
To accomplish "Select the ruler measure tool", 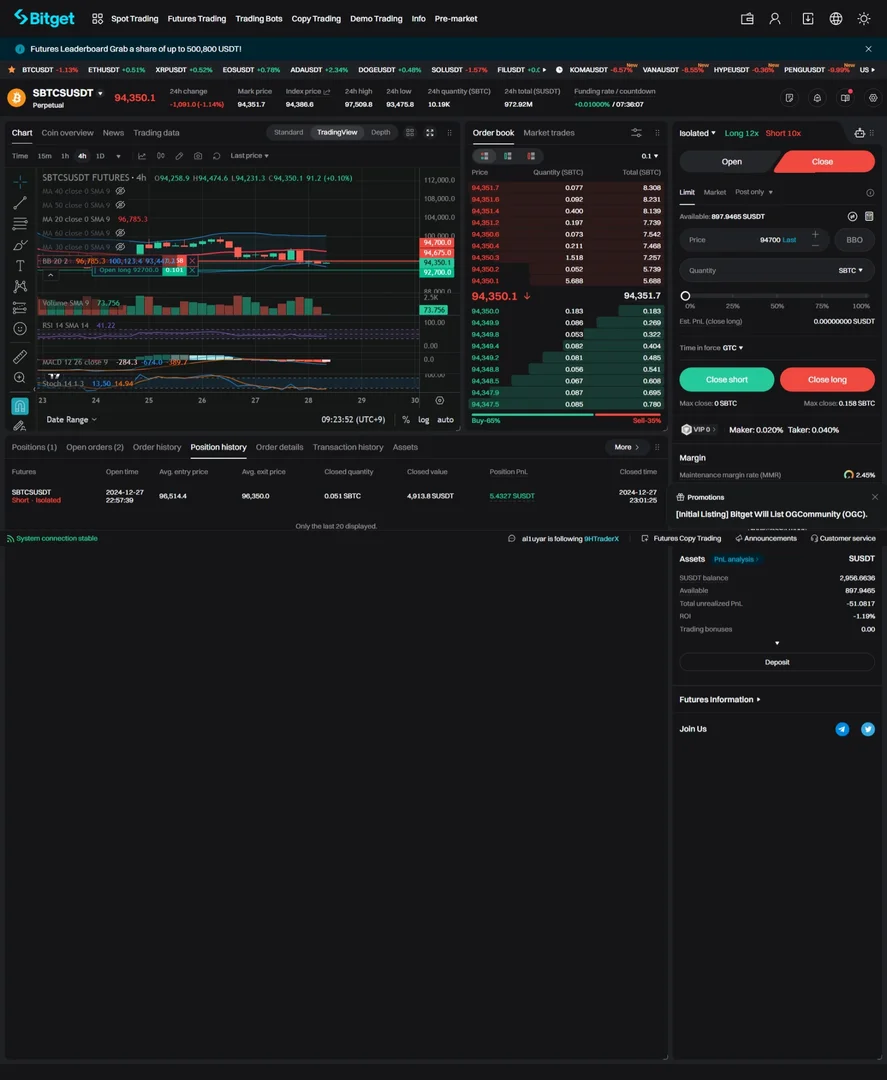I will 20,356.
